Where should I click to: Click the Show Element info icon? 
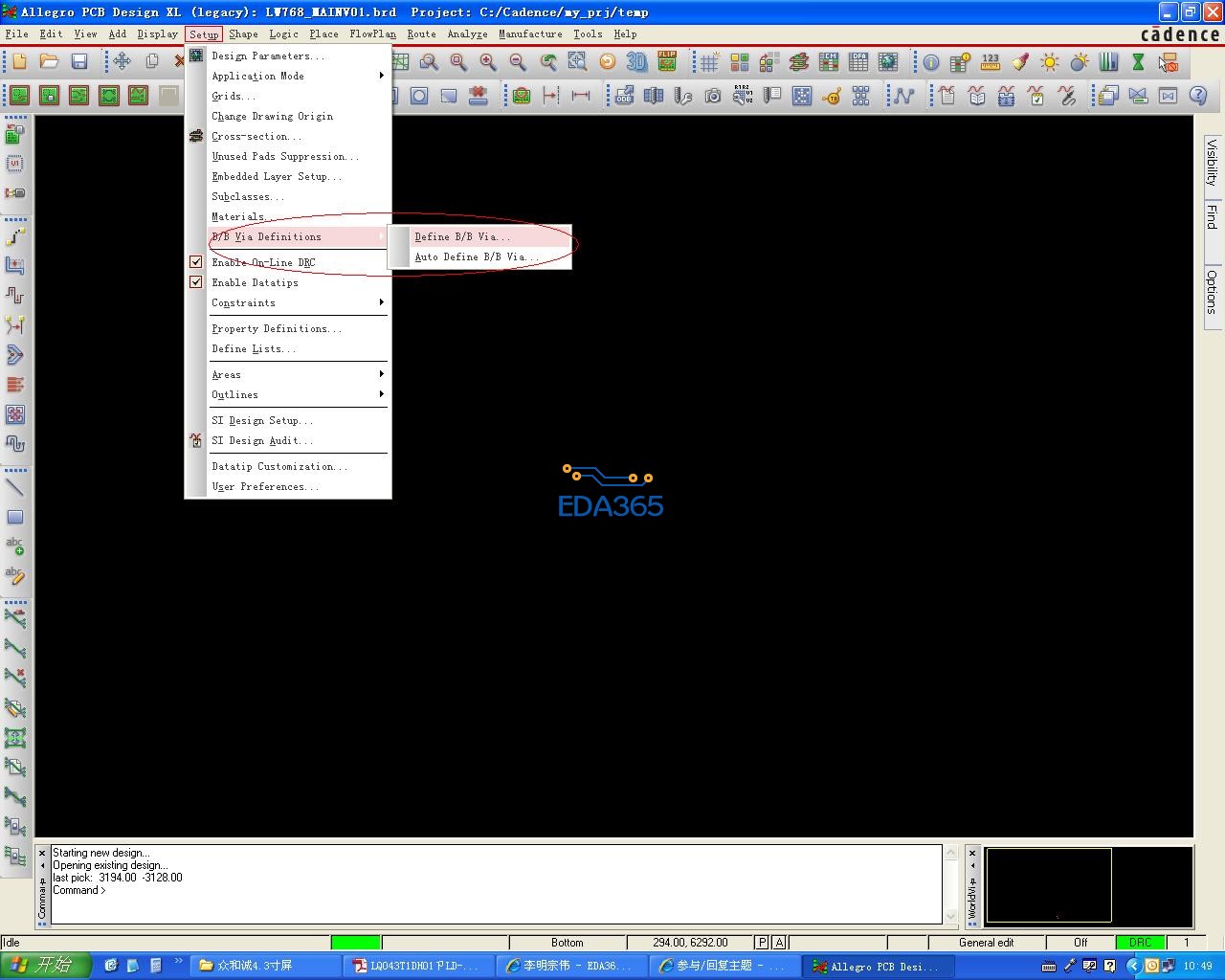pyautogui.click(x=931, y=62)
